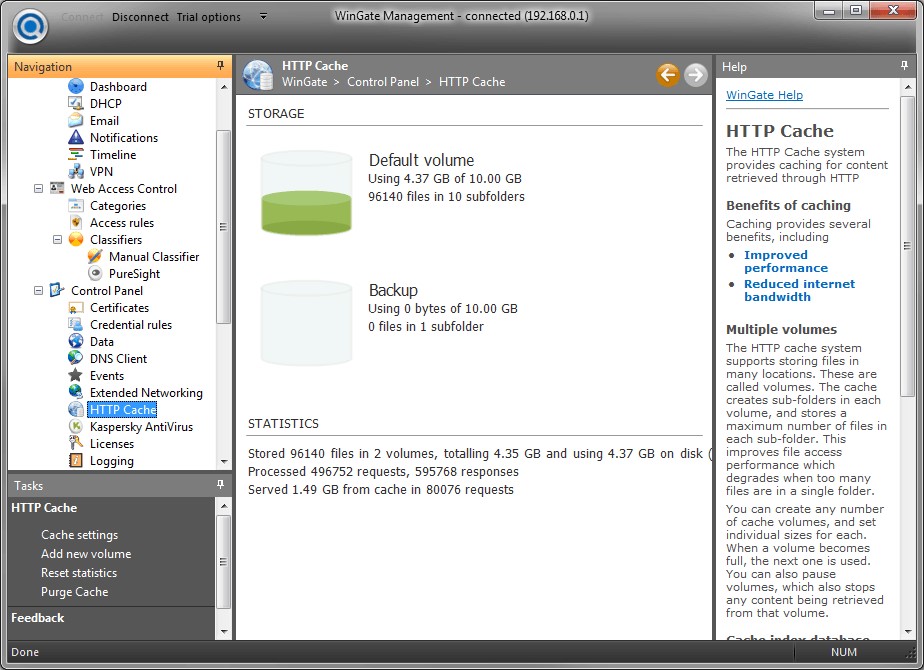
Task: Select the DNS Client globe icon
Action: pyautogui.click(x=76, y=359)
